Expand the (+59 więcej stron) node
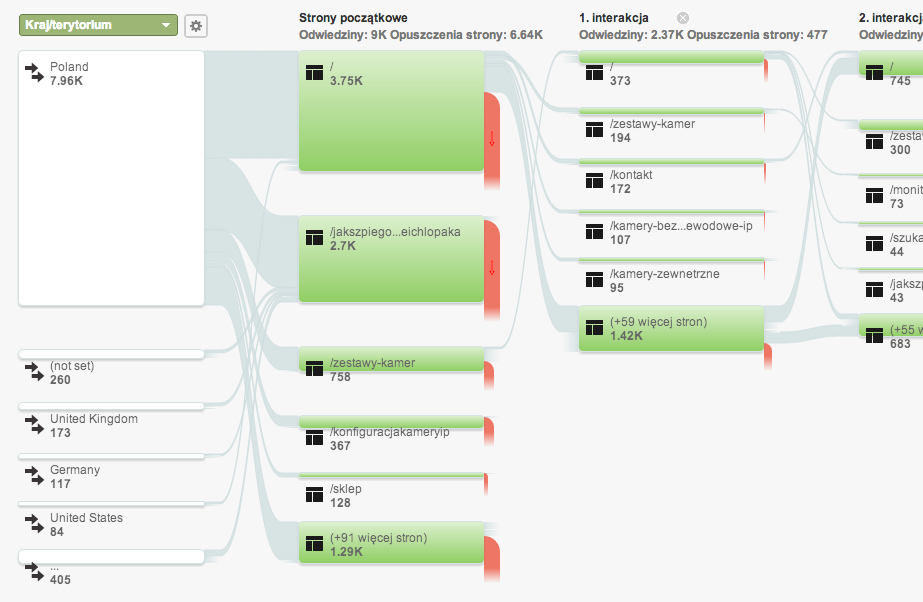This screenshot has height=602, width=923. 671,329
